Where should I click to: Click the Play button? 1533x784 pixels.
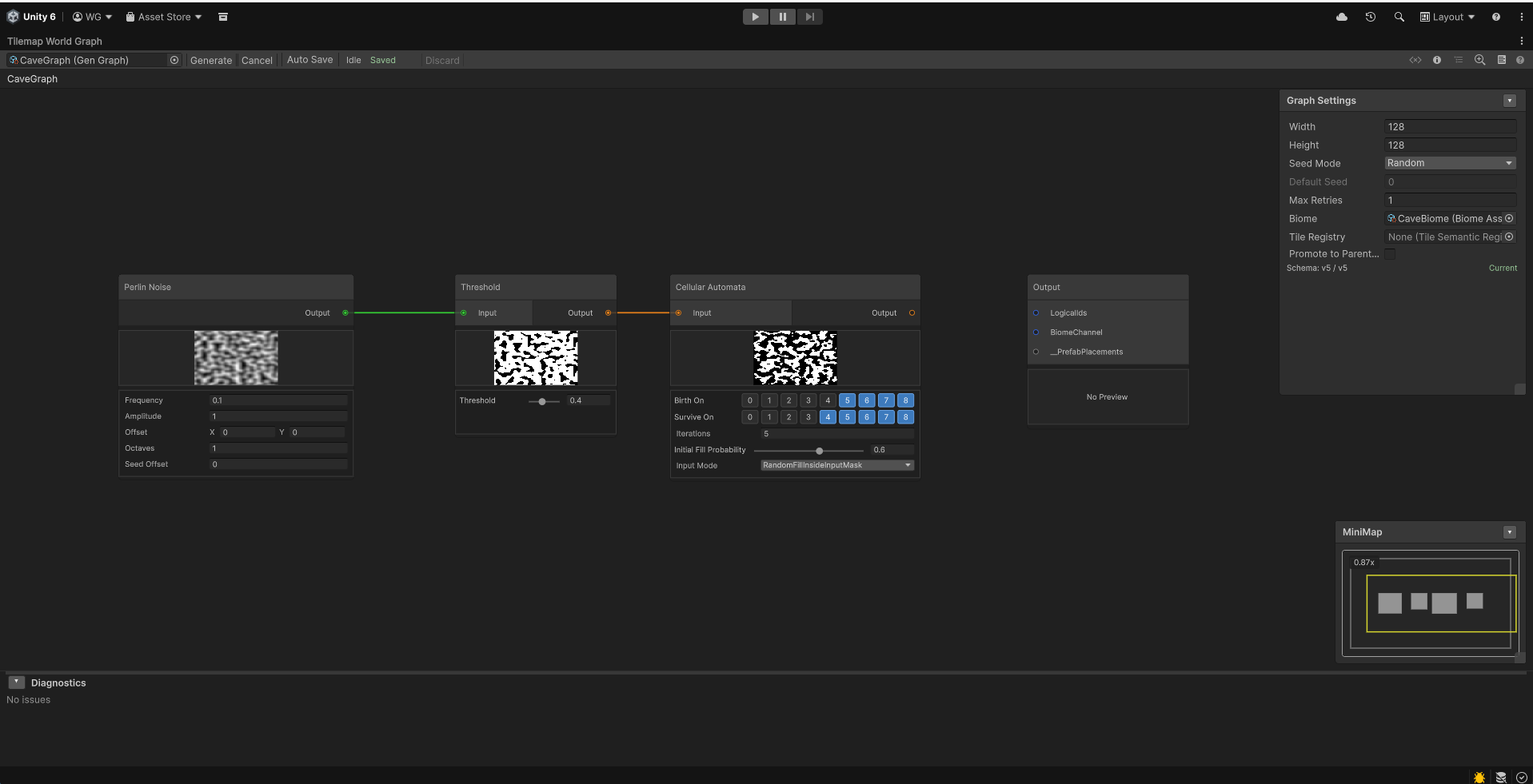756,17
